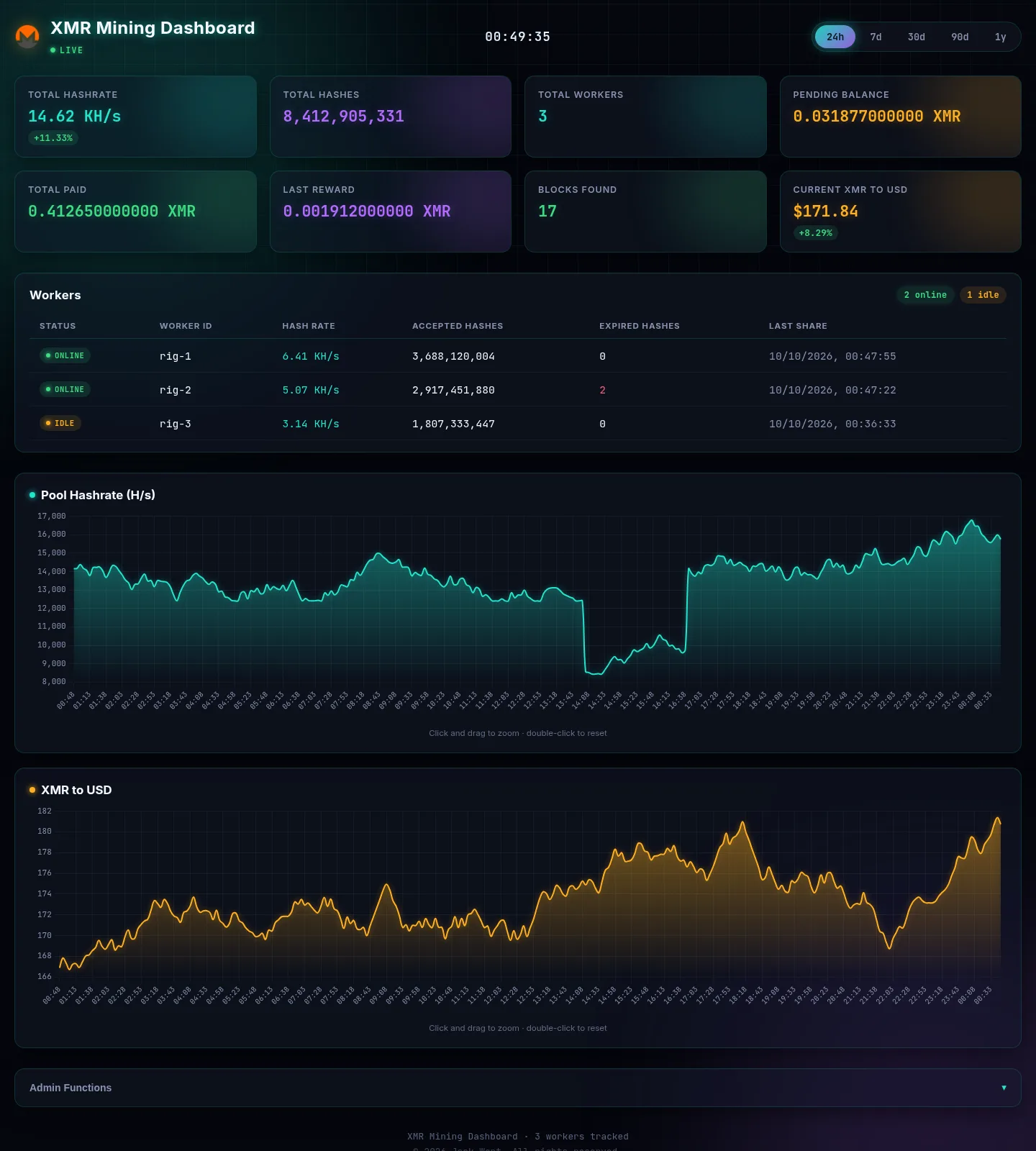The image size is (1036, 1151).
Task: Click the Accepted Hashes column header
Action: pyautogui.click(x=458, y=326)
